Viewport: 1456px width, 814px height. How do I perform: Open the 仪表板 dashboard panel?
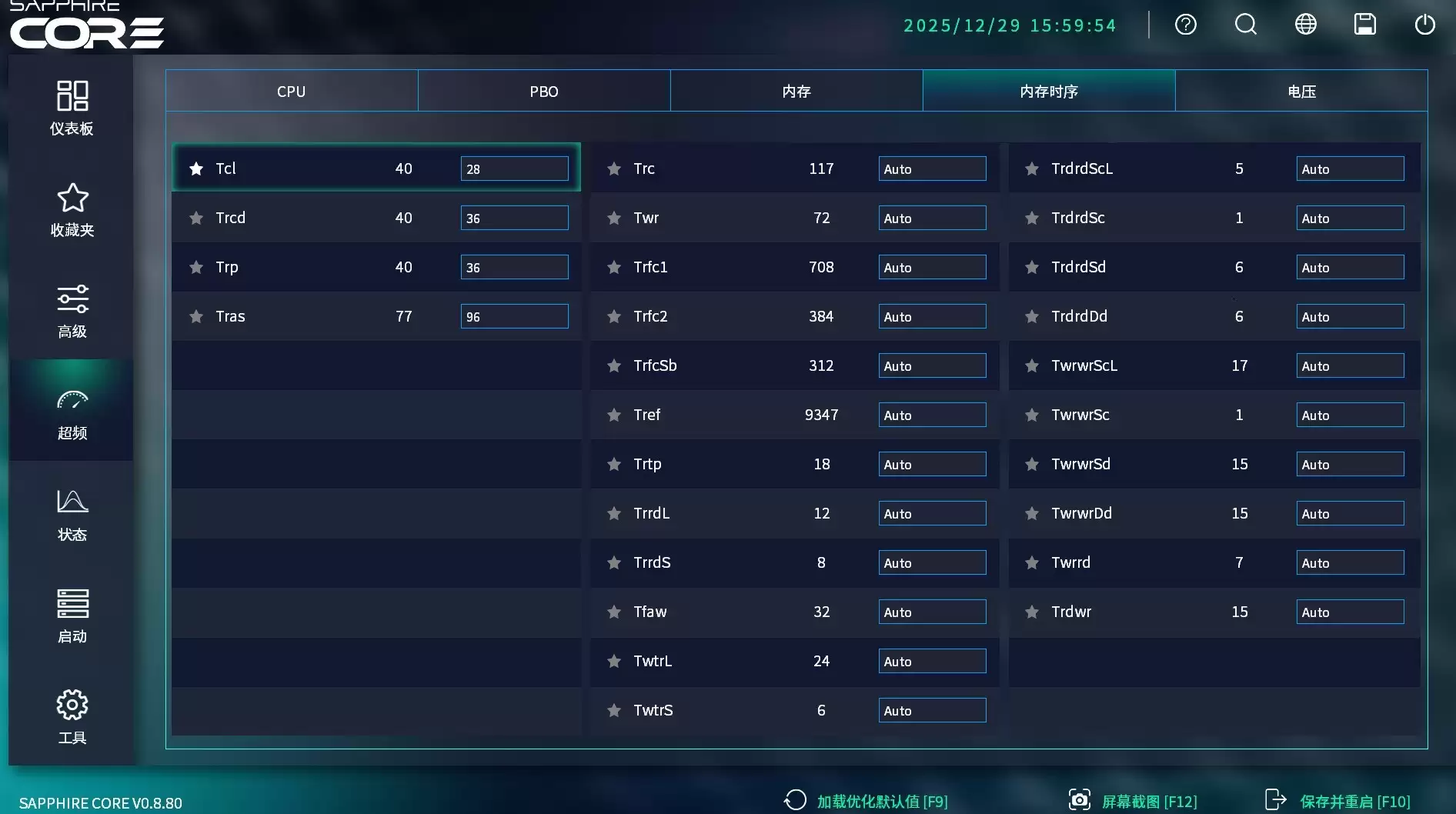[x=72, y=108]
